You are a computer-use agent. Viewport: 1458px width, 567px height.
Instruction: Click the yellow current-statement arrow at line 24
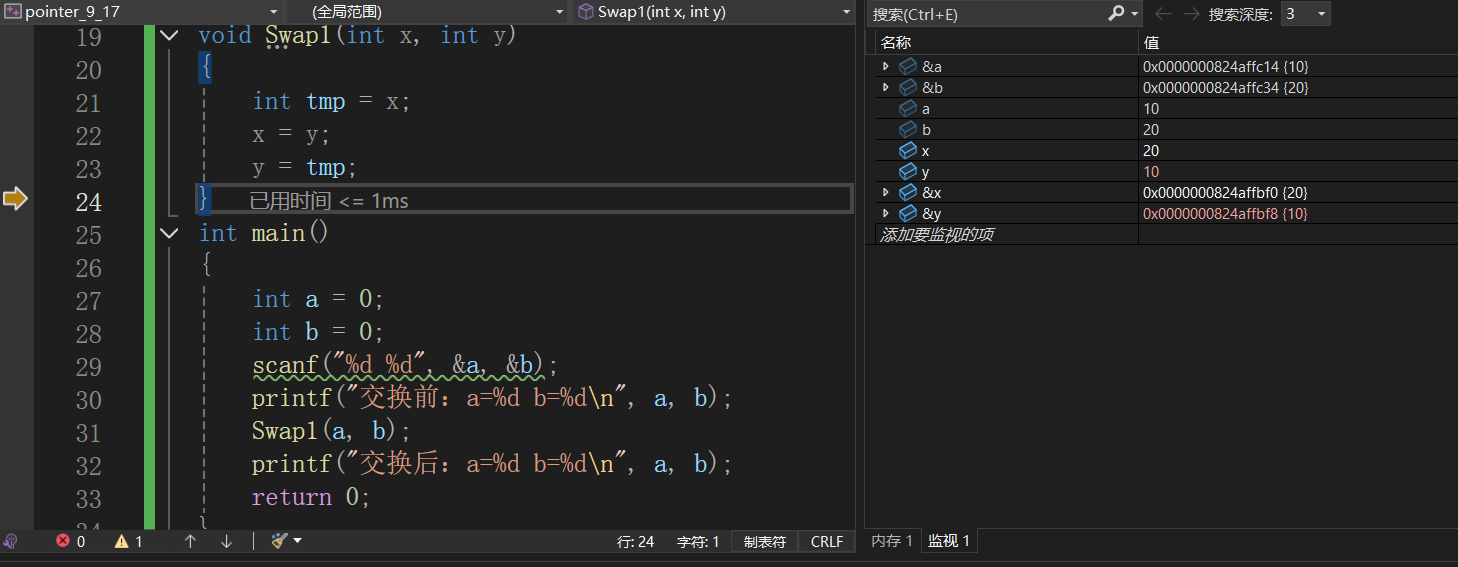[15, 200]
